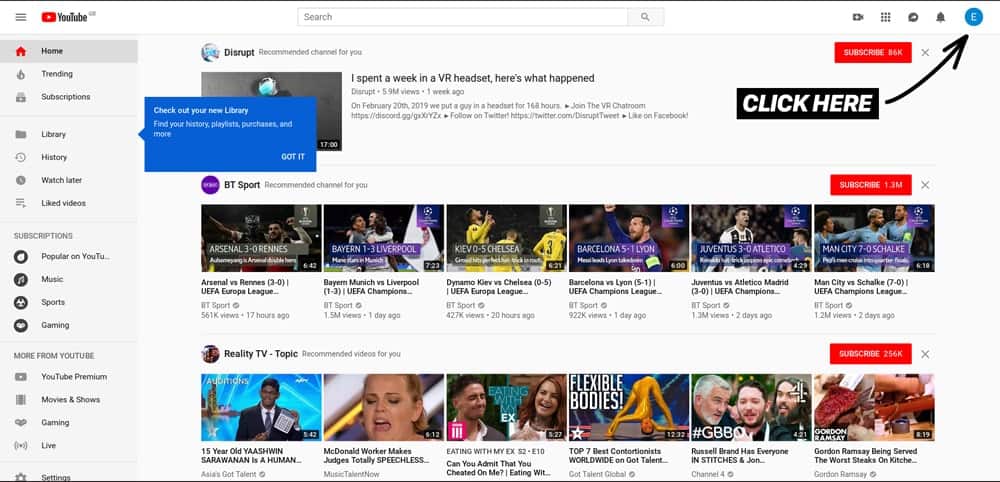Viewport: 1000px width, 482px height.
Task: Open Man City 7-0 Schalke thumbnail
Action: click(x=874, y=238)
